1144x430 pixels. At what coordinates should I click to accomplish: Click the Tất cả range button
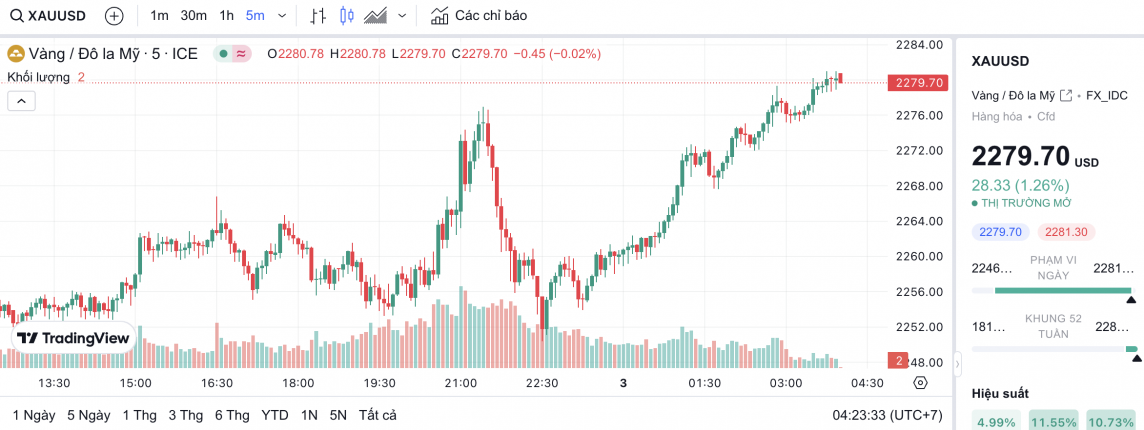[378, 415]
